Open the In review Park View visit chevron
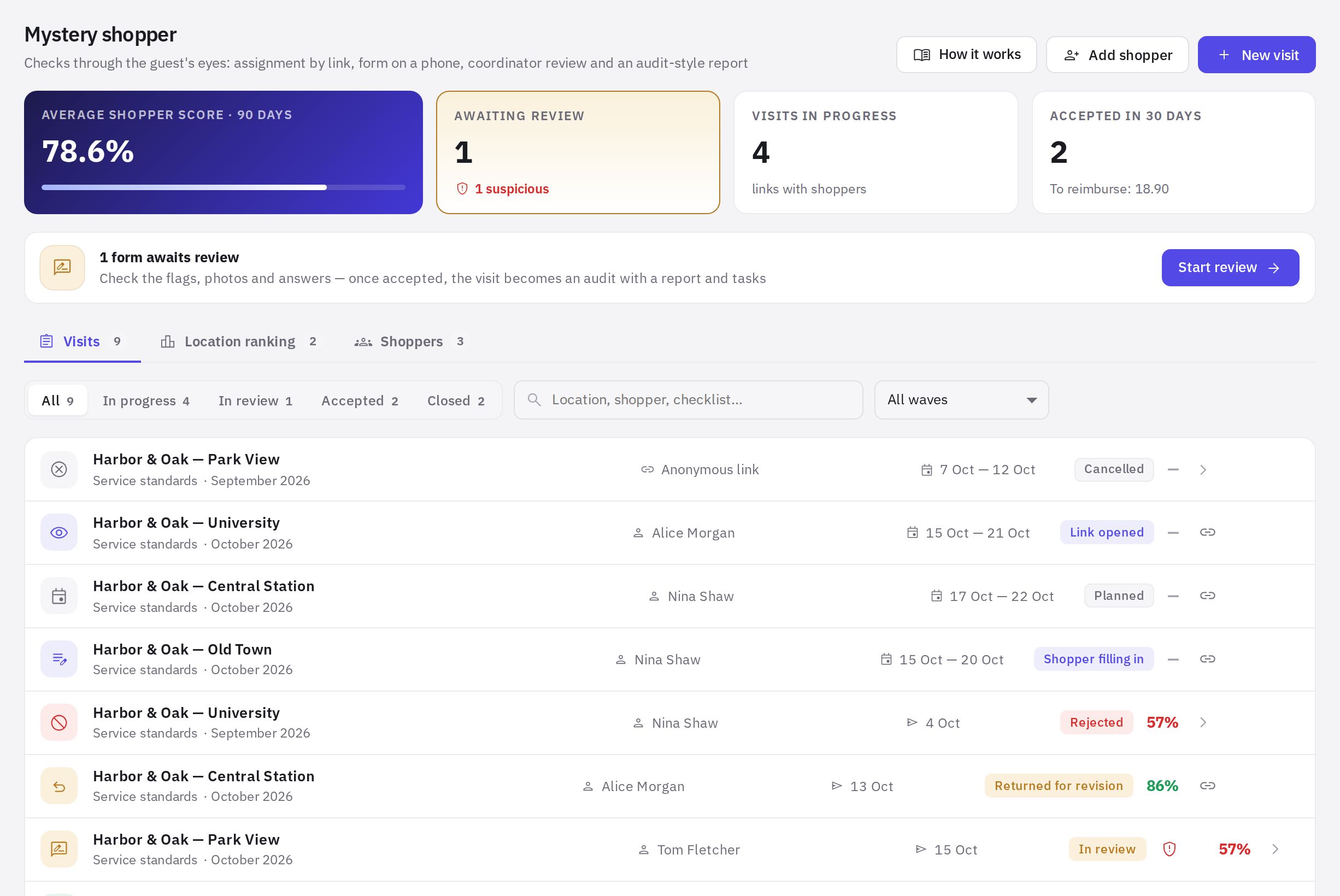 pos(1276,850)
